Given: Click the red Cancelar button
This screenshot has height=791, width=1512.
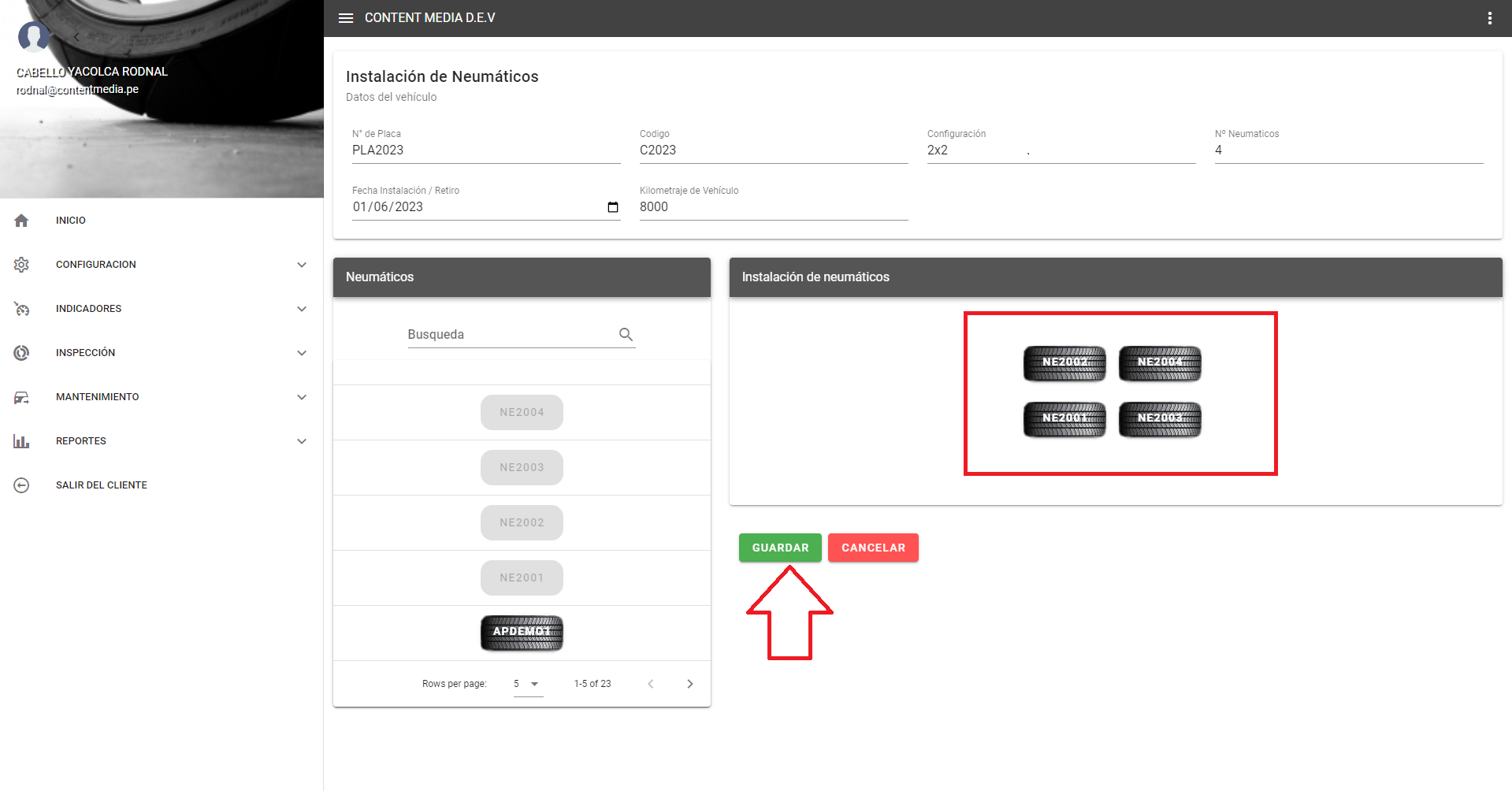Looking at the screenshot, I should coord(873,548).
